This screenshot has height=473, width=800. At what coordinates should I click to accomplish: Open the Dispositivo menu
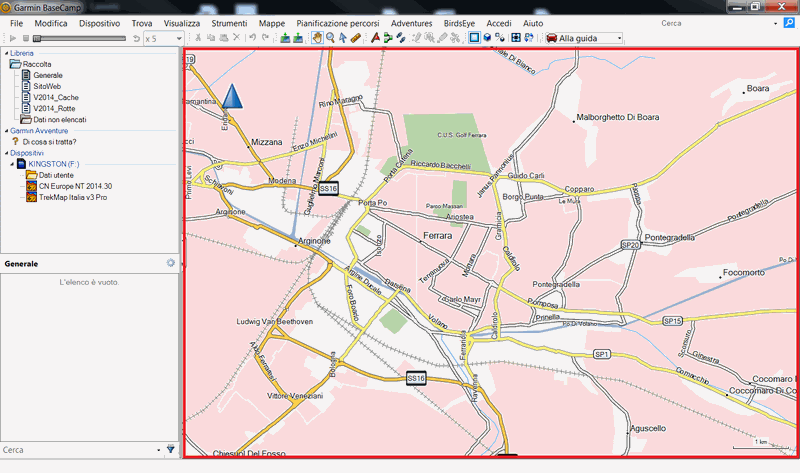[x=99, y=23]
